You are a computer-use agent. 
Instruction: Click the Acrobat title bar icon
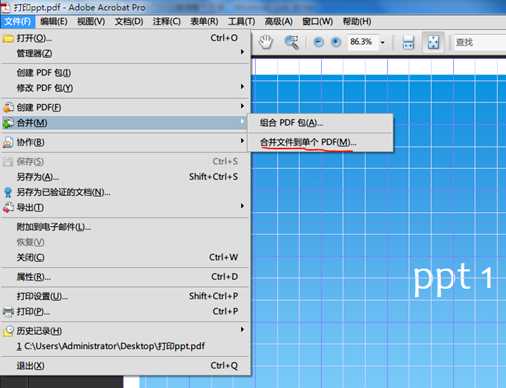pyautogui.click(x=5, y=7)
